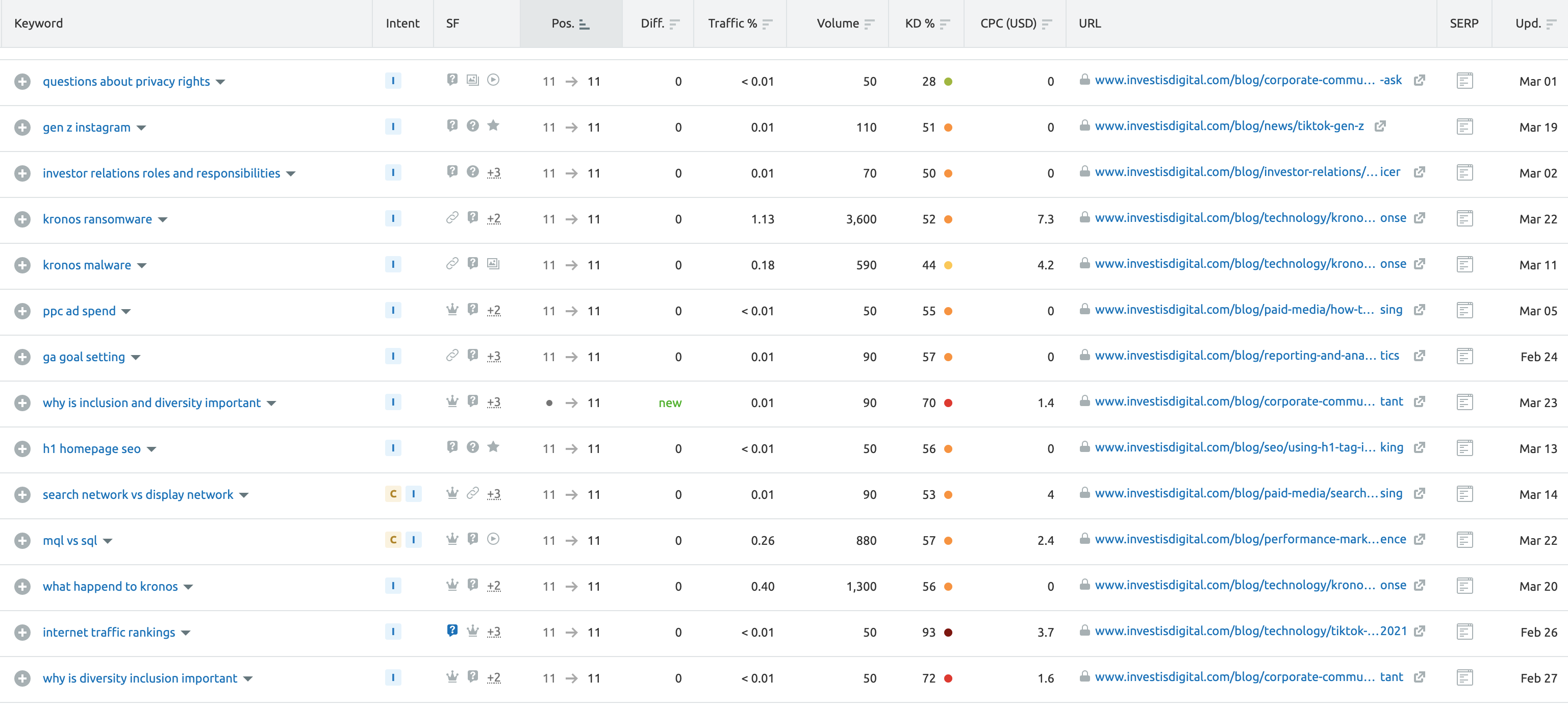Image resolution: width=1568 pixels, height=705 pixels.
Task: Click featured snippet crown icon in ppc ad spend row
Action: 451,310
